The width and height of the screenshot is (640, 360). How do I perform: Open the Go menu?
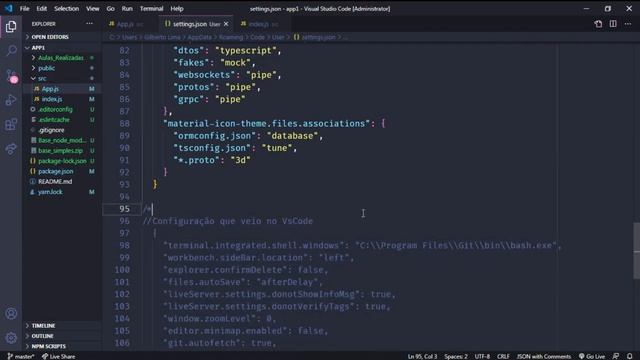[x=111, y=9]
